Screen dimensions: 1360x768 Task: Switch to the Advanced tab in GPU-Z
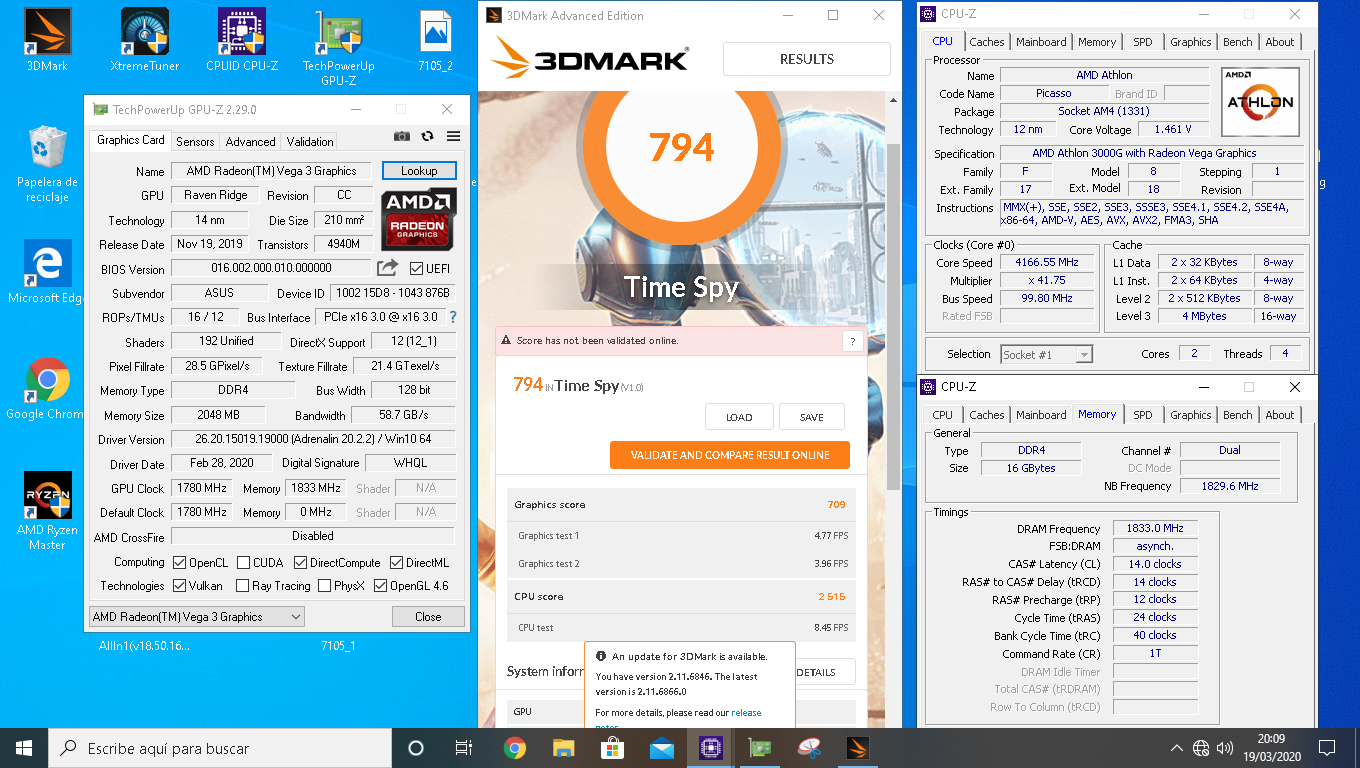coord(250,142)
